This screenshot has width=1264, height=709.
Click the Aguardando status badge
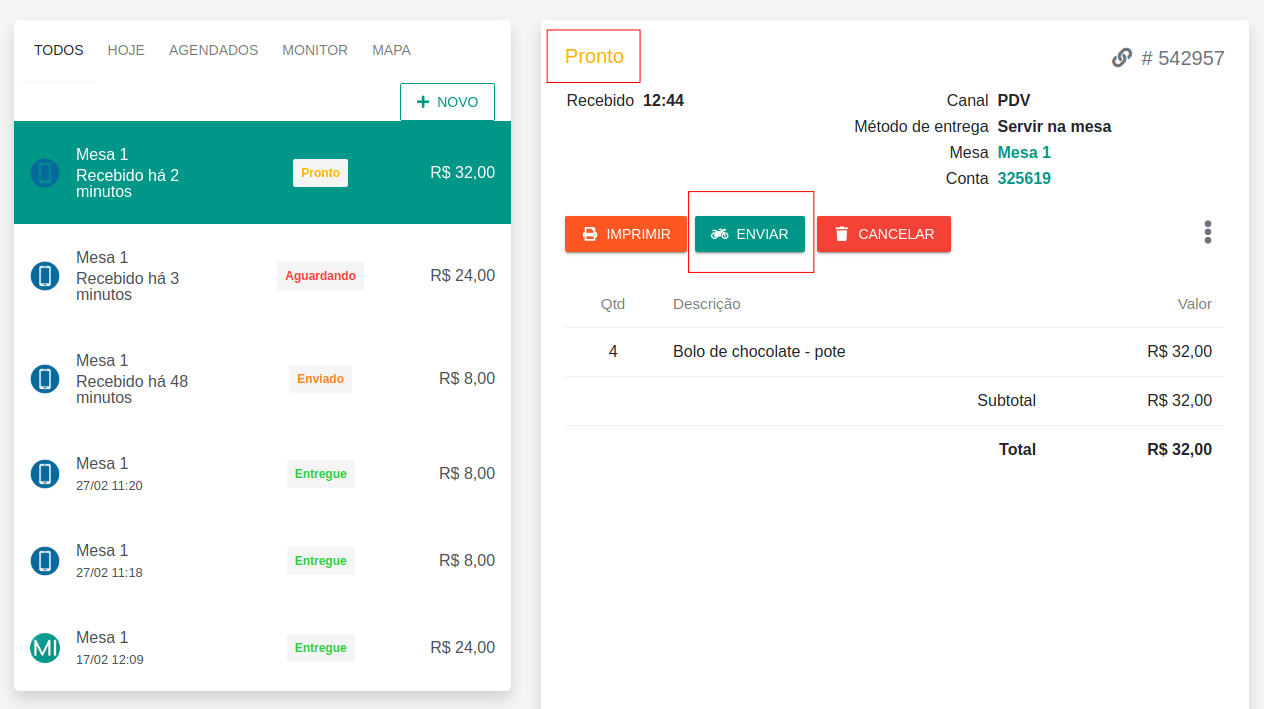pos(320,276)
